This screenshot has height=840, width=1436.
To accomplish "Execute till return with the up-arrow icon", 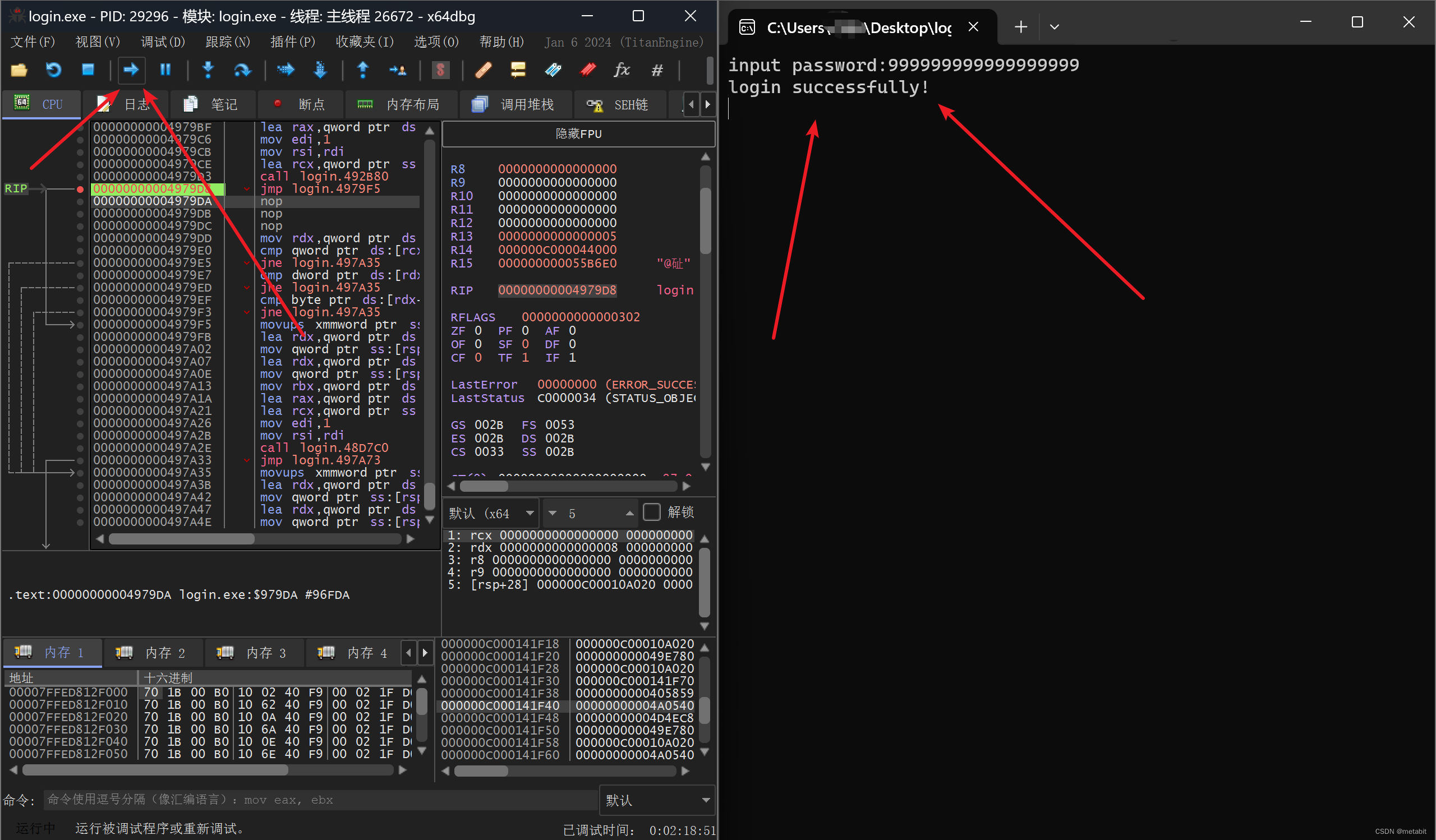I will click(363, 70).
